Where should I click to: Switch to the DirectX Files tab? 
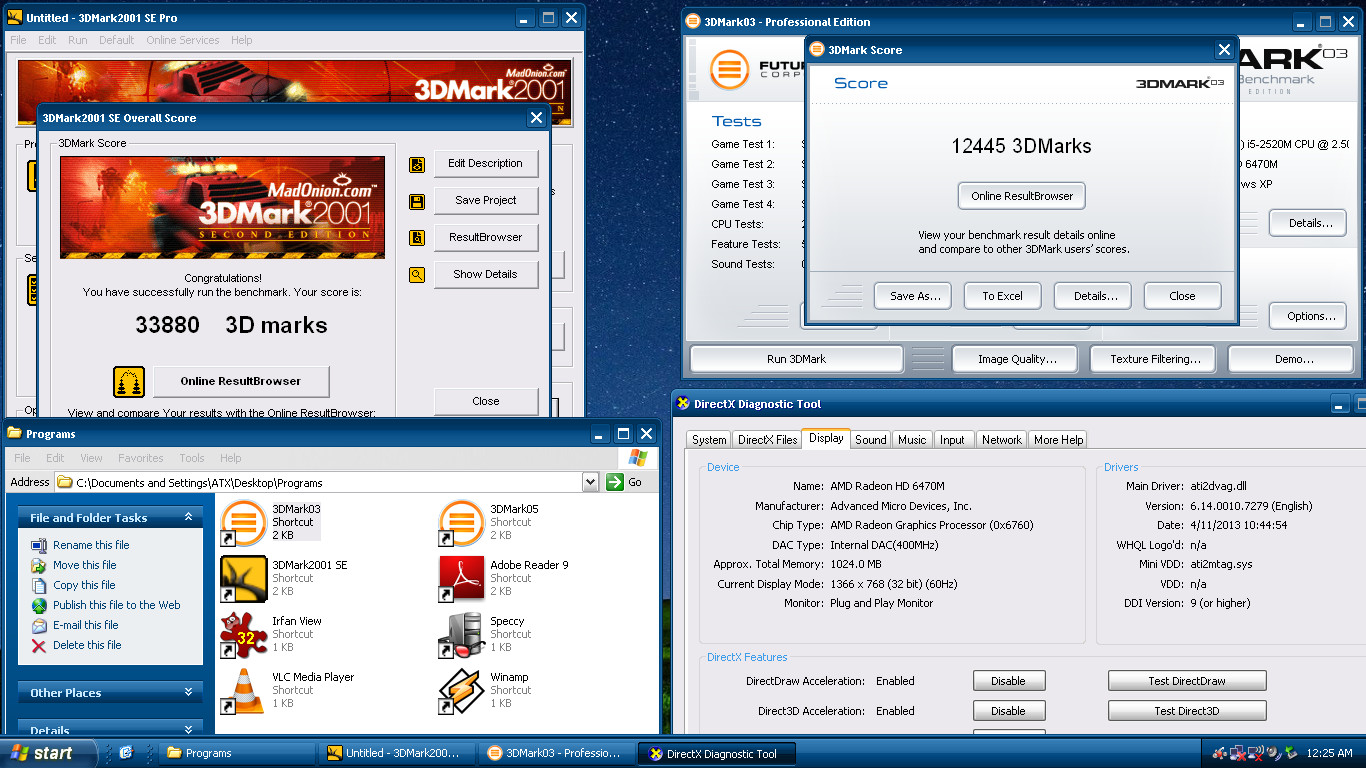pos(768,440)
